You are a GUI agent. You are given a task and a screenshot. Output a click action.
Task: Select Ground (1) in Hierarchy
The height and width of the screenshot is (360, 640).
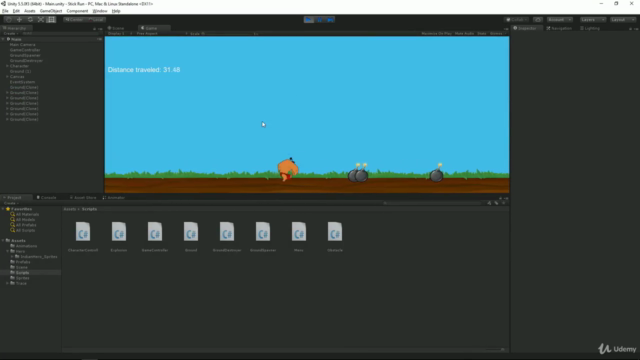click(20, 71)
